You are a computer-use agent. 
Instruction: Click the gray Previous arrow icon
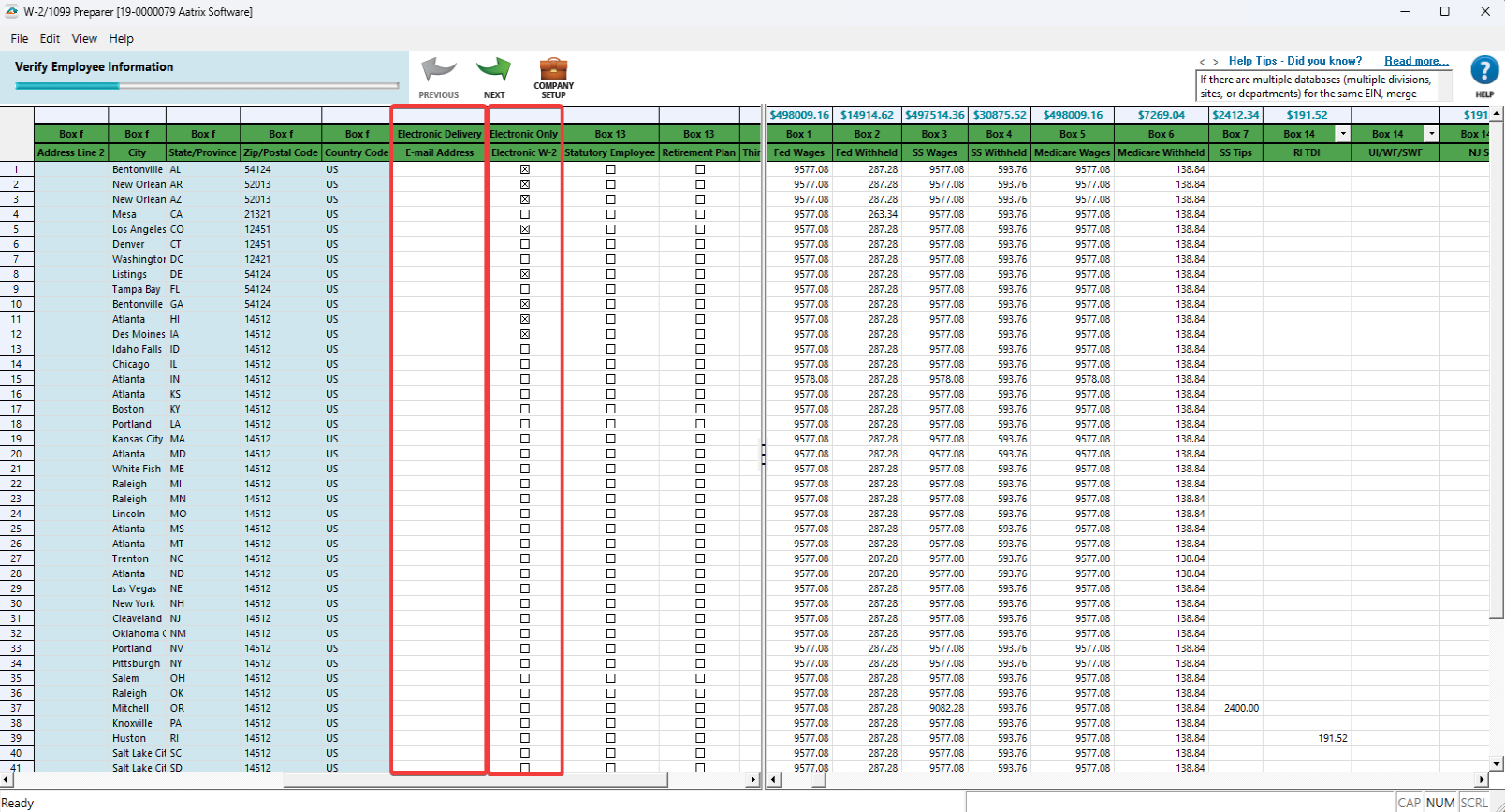[x=438, y=71]
